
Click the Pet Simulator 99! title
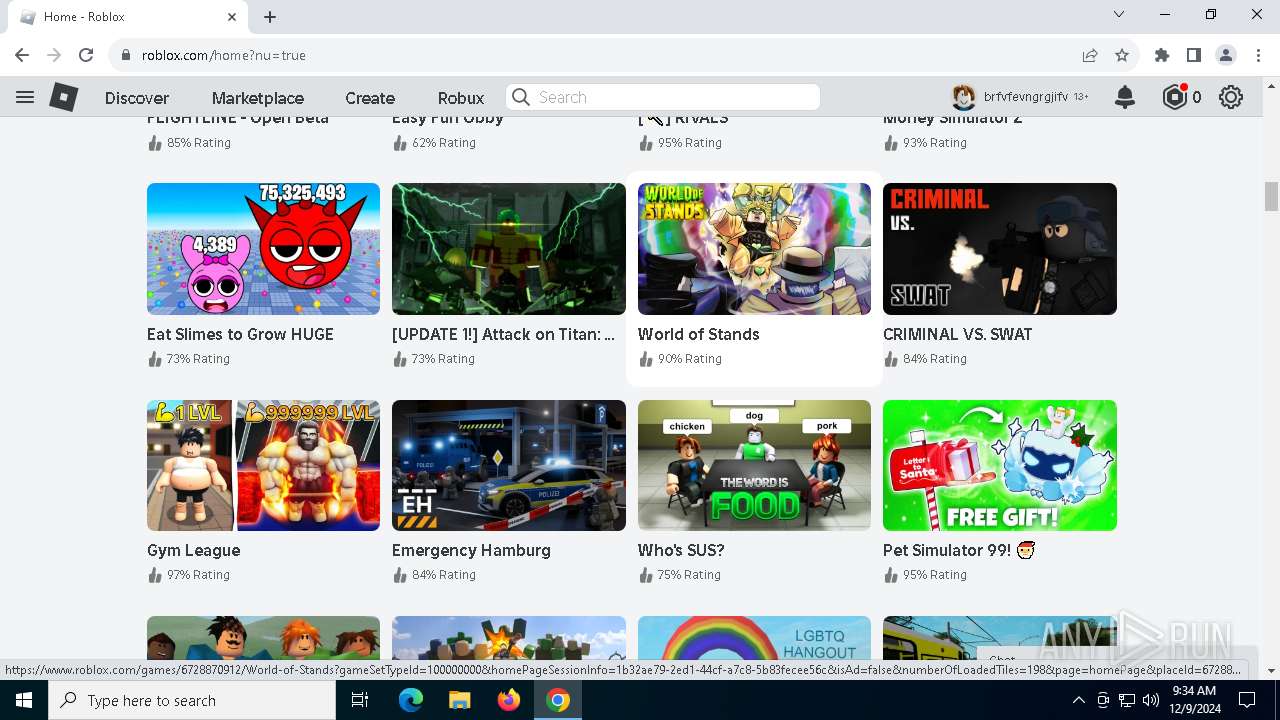click(959, 550)
